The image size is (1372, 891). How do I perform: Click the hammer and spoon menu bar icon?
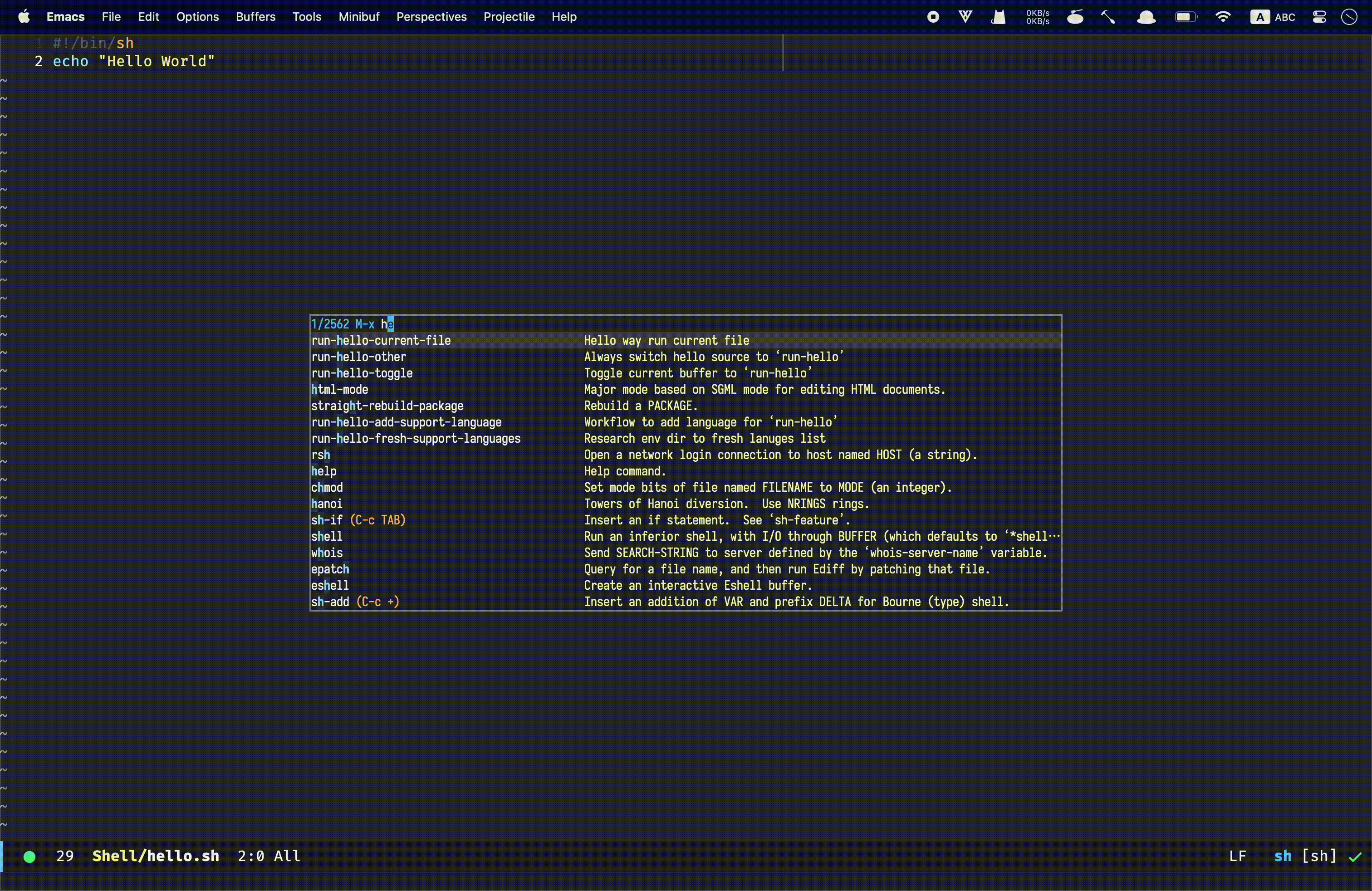pos(1108,17)
